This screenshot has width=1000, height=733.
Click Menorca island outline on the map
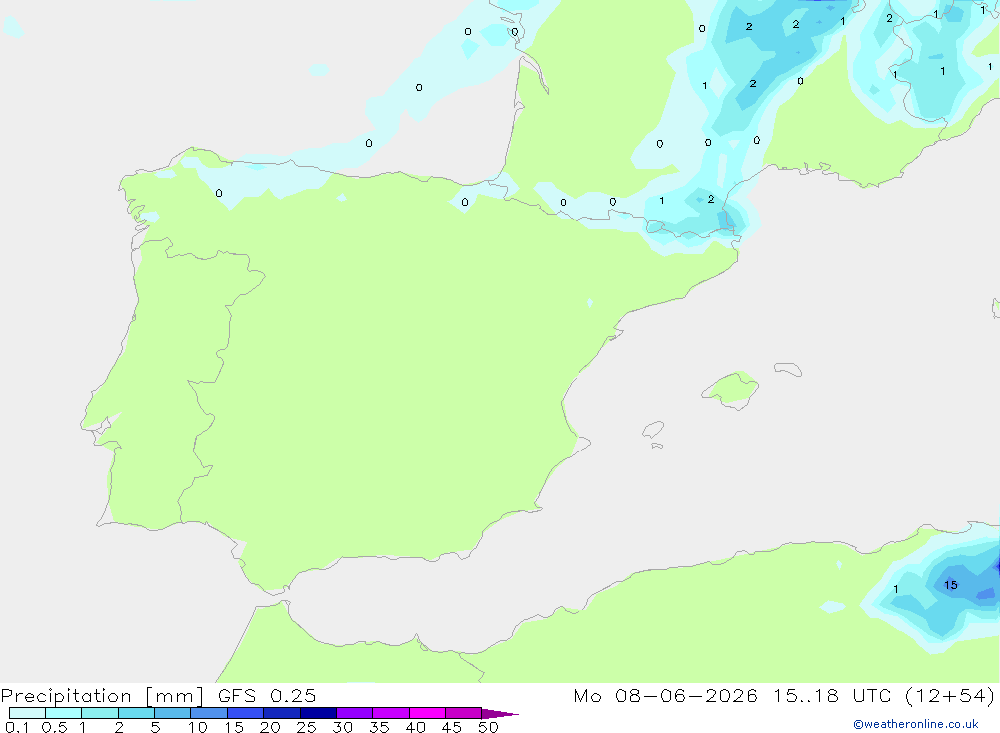click(x=788, y=369)
